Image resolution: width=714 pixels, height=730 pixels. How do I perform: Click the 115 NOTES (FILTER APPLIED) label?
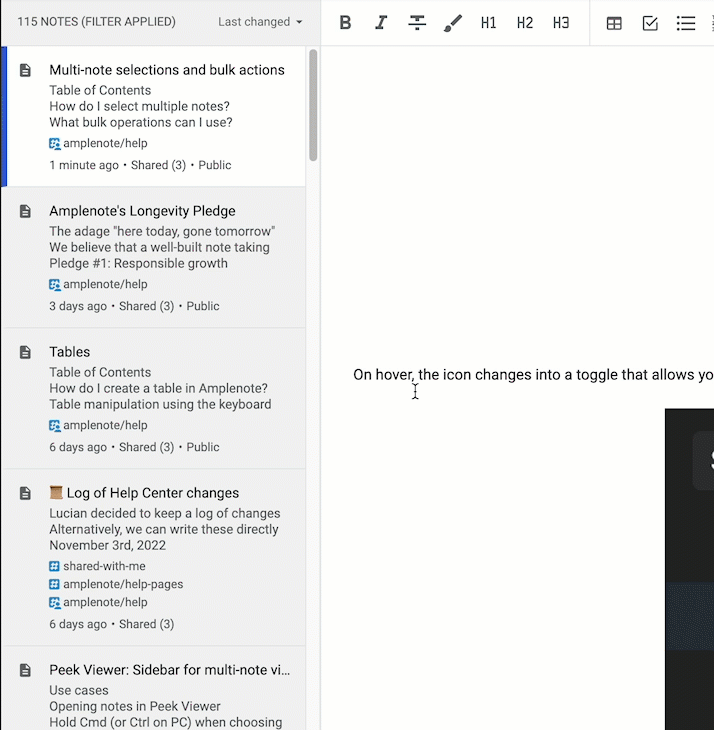click(x=96, y=22)
